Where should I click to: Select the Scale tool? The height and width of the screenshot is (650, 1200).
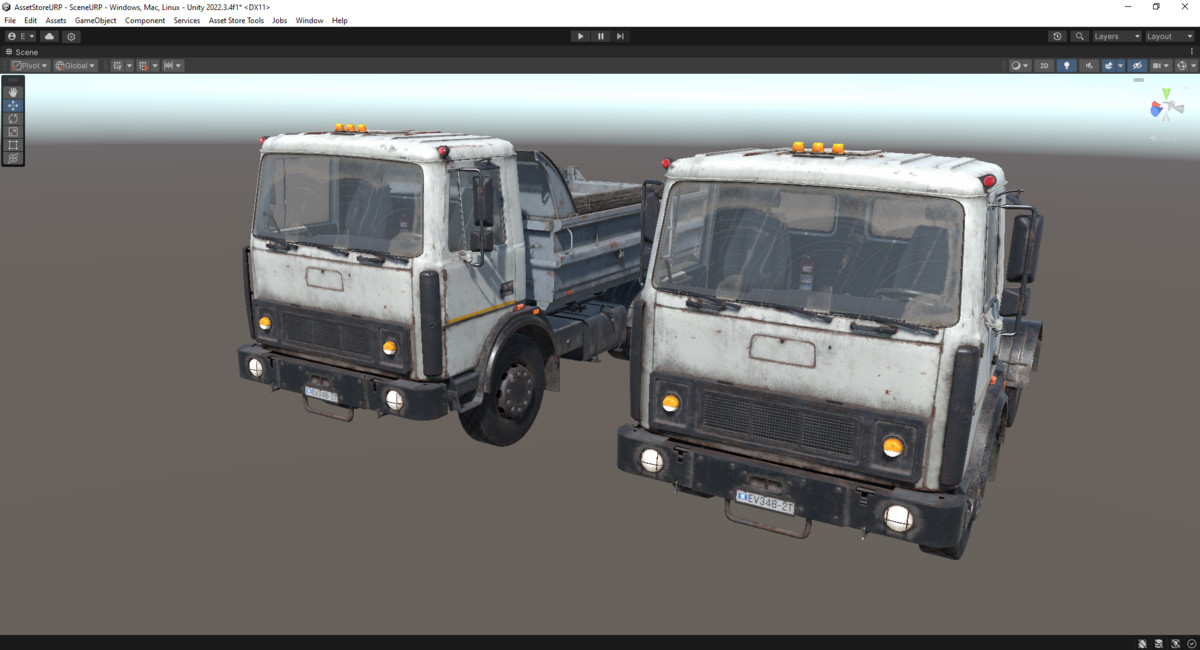[x=13, y=131]
